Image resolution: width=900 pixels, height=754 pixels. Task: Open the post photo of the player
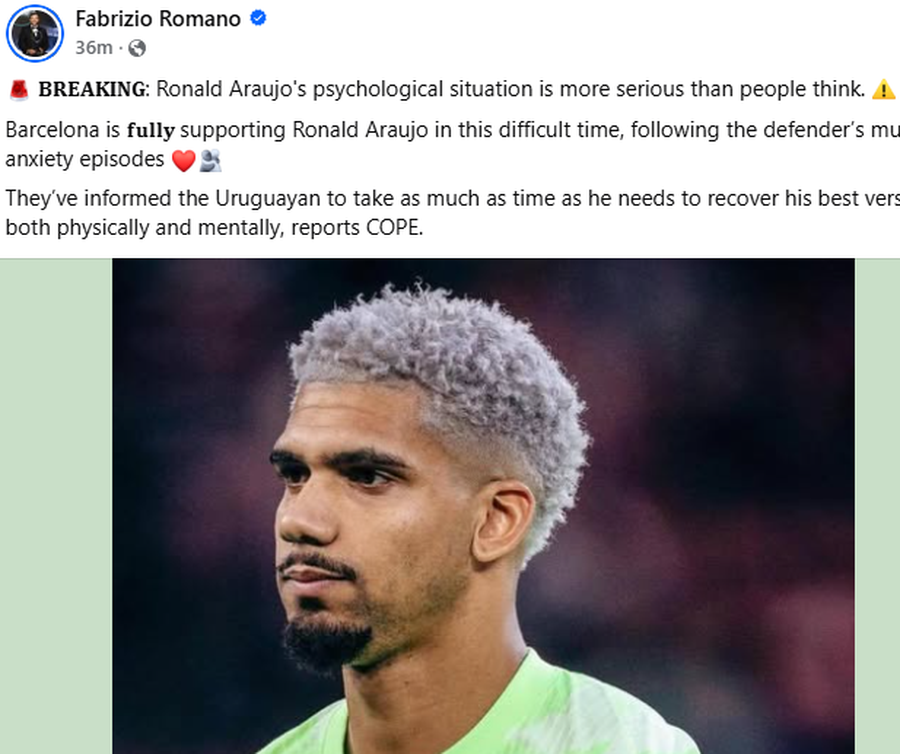[483, 506]
